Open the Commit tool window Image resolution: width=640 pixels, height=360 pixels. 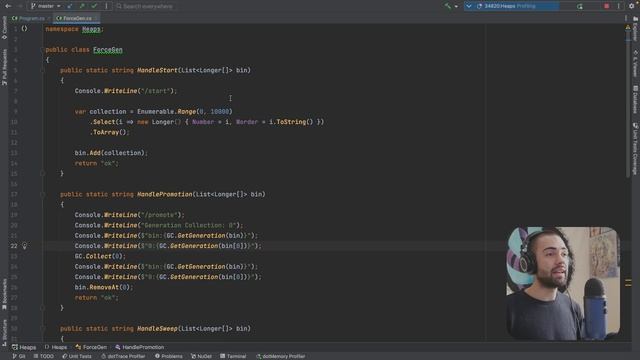pos(4,27)
